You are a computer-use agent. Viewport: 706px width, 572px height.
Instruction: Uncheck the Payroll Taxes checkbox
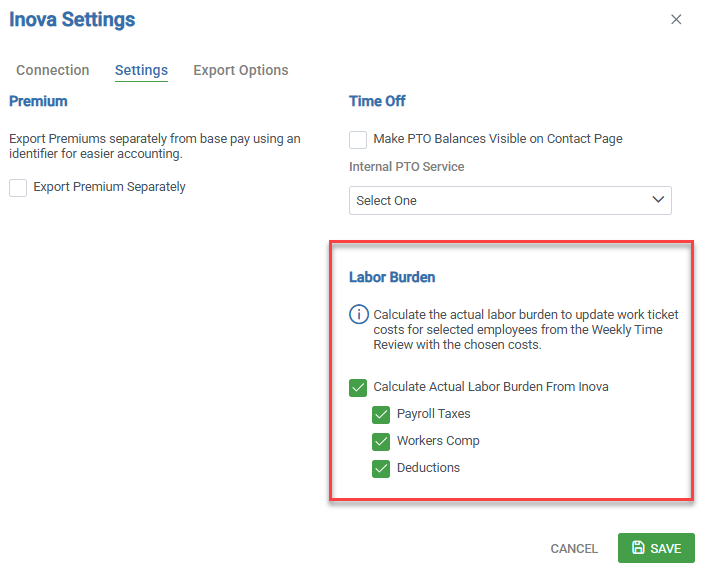[x=381, y=414]
